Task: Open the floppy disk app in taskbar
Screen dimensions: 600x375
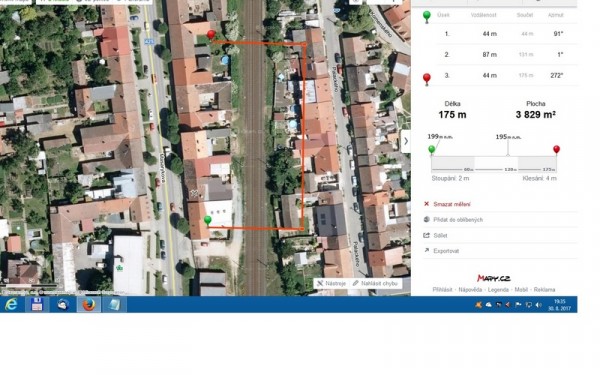Action: pyautogui.click(x=37, y=305)
